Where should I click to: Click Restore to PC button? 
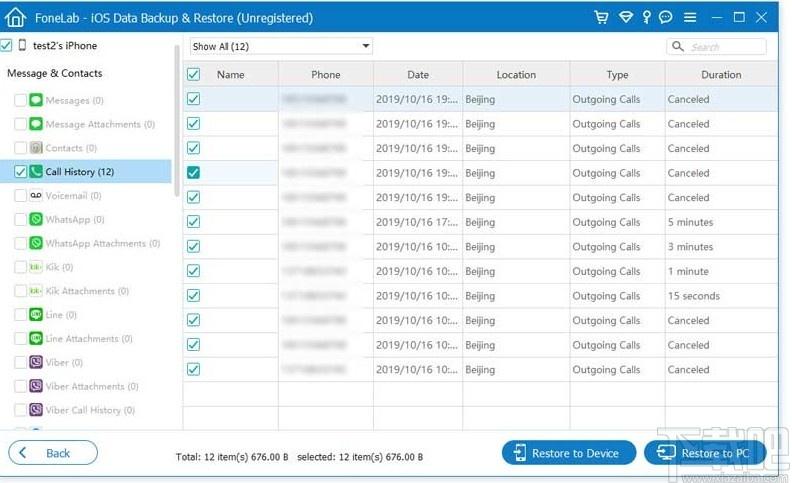coord(705,453)
